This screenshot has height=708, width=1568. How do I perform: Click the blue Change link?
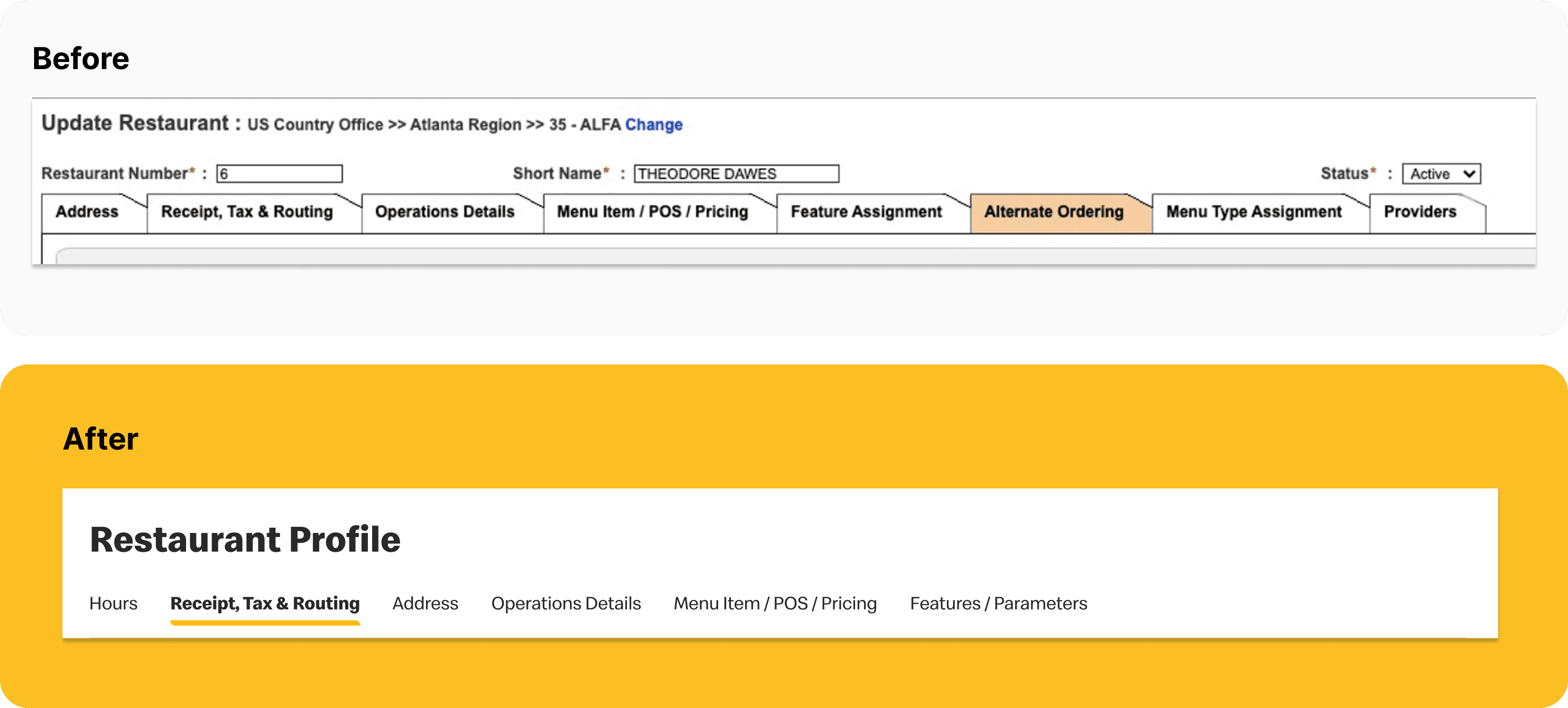653,124
